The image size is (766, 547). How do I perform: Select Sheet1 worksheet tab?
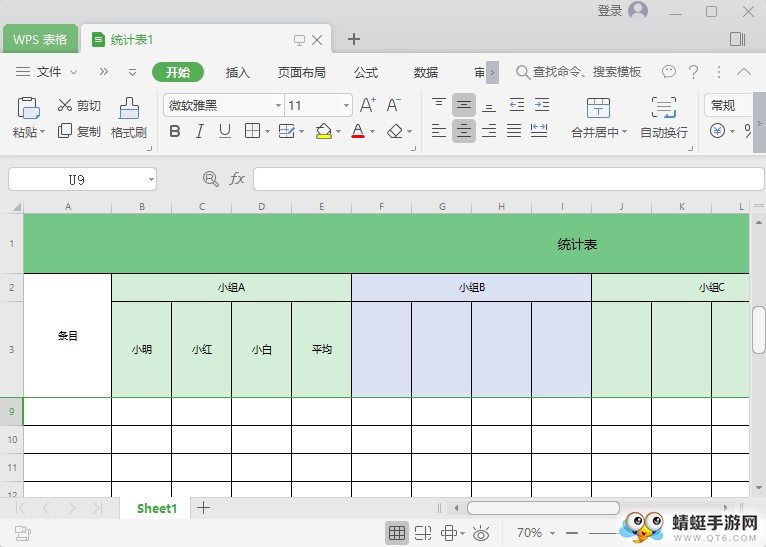(x=156, y=508)
